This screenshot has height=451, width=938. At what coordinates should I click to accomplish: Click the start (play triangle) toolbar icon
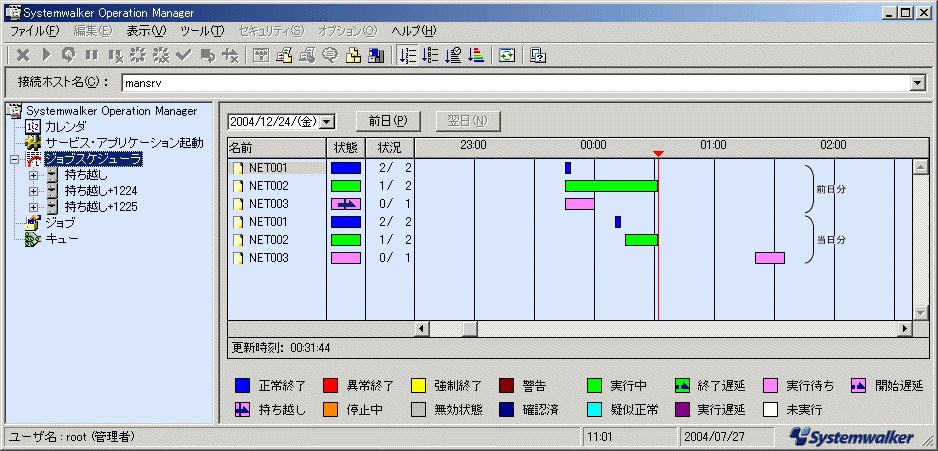[x=47, y=56]
